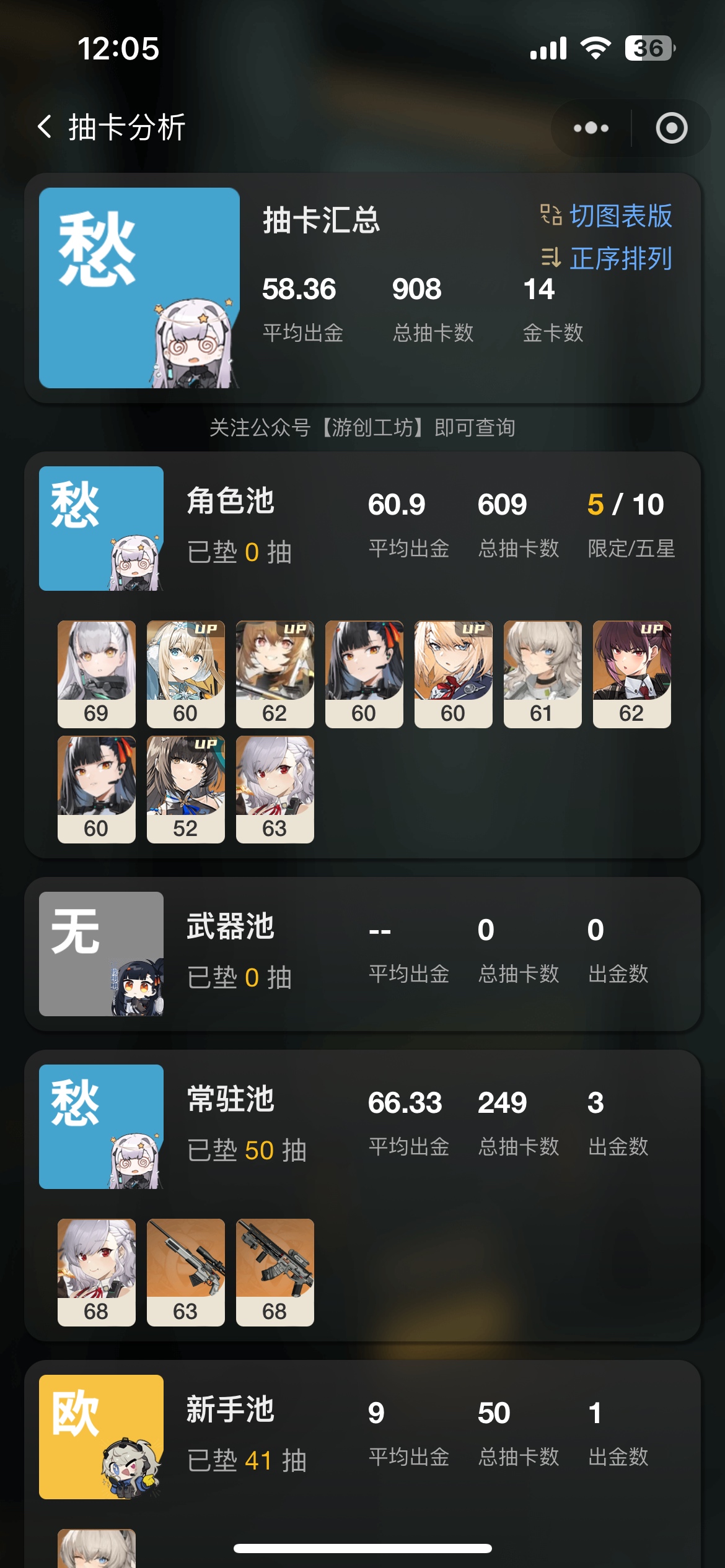Tap the 愁 summary avatar image
Viewport: 725px width, 1568px height.
(x=139, y=288)
